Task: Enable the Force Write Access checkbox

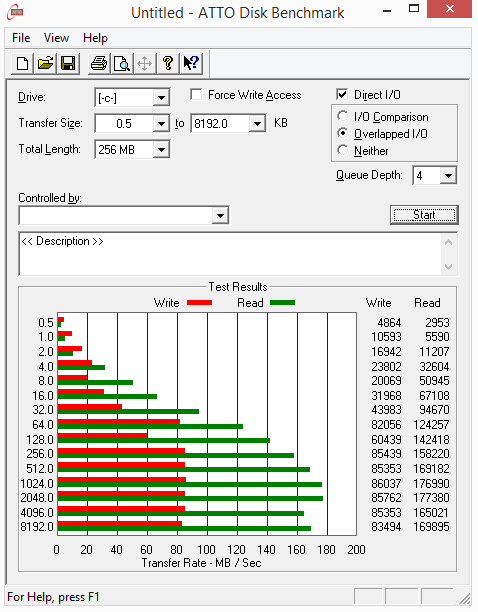Action: 196,95
